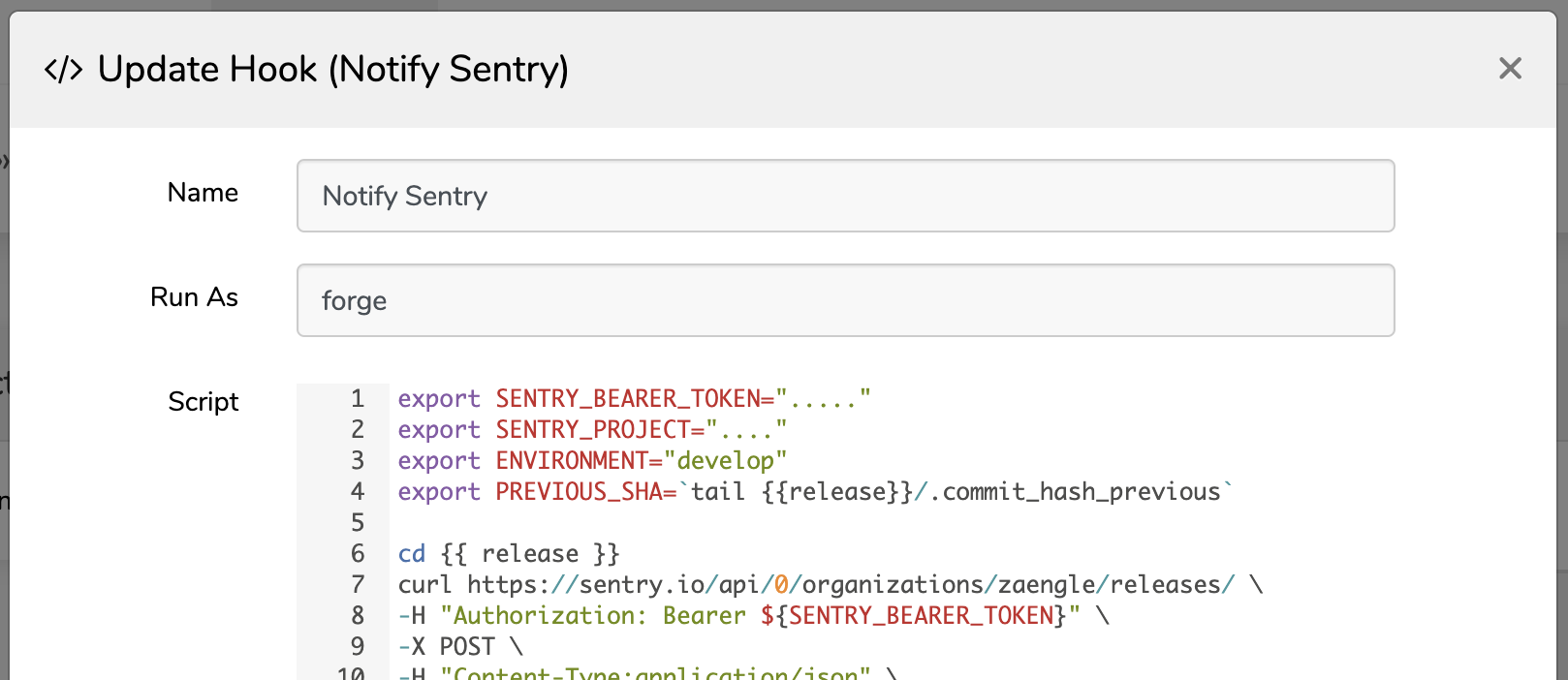Click script line 3 ENVIRONMENT="develop"
The width and height of the screenshot is (1568, 680).
[592, 460]
